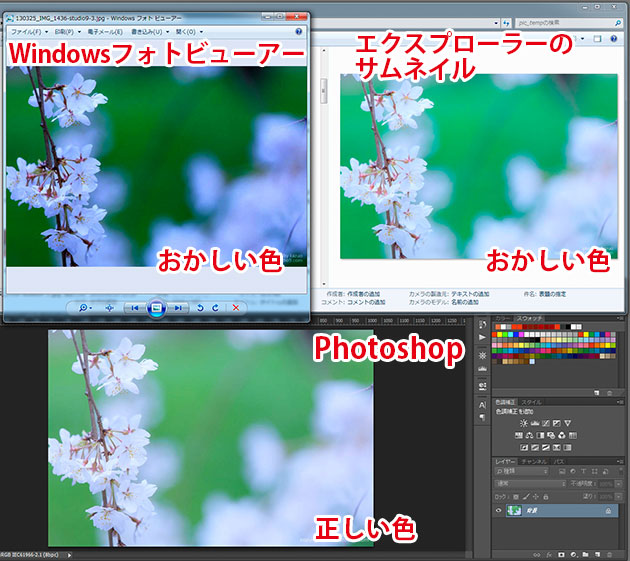Open 印刷(P) menu in Photo Viewer
Screen dimensions: 630x561
tap(68, 31)
